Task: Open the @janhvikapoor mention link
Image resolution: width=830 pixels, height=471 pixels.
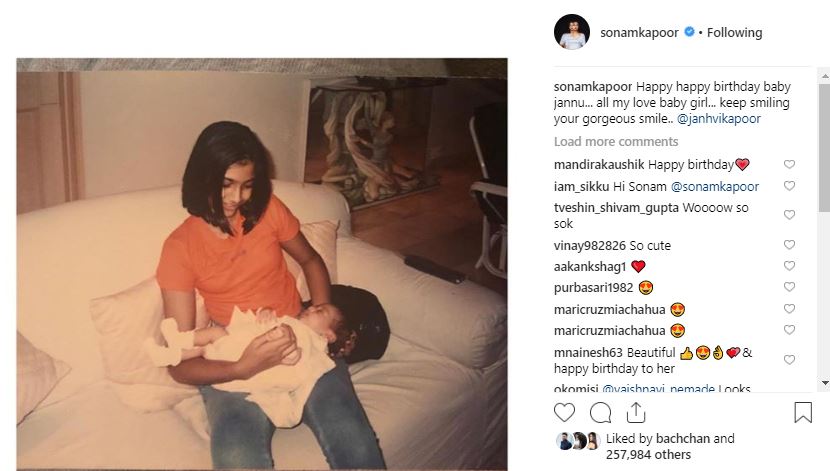Action: (x=718, y=119)
